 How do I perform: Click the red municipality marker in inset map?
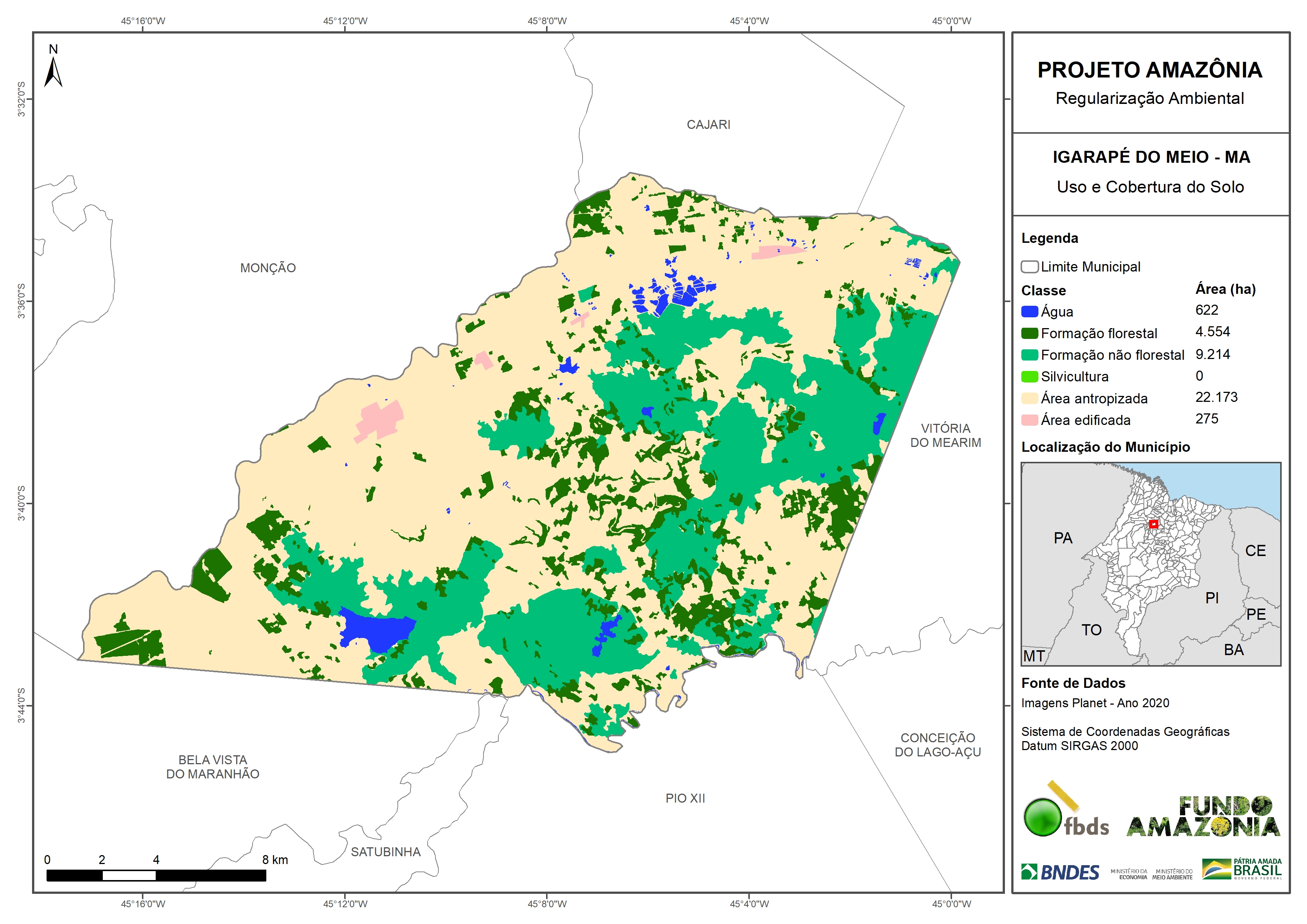(1153, 524)
